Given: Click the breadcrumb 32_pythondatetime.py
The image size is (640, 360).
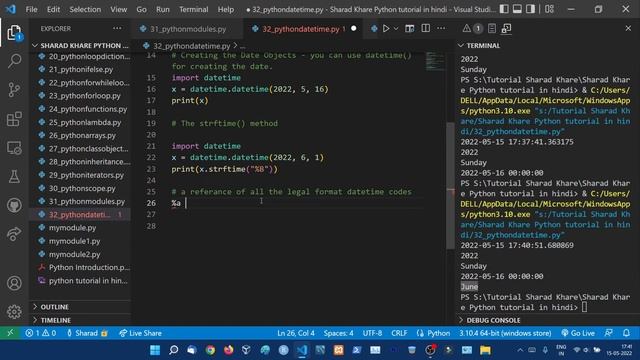Looking at the screenshot, I should 191,46.
